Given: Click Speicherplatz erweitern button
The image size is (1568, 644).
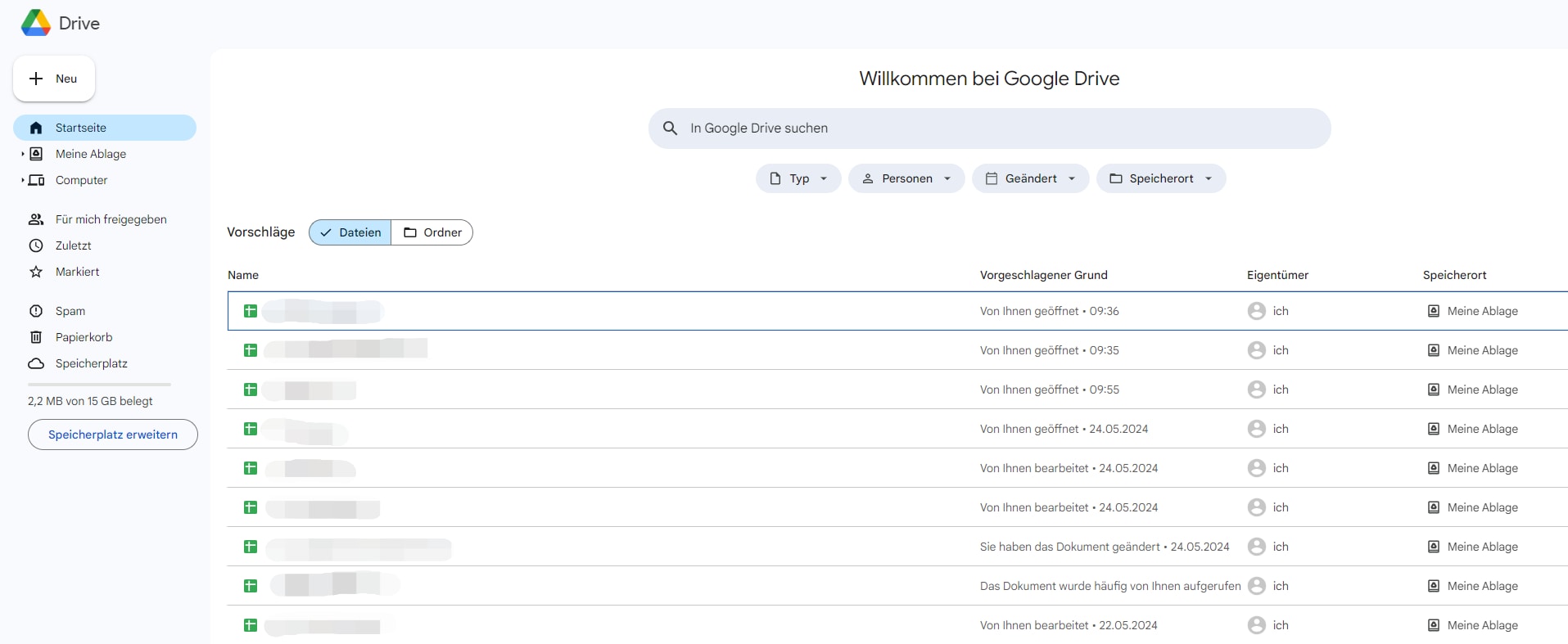Looking at the screenshot, I should click(113, 435).
